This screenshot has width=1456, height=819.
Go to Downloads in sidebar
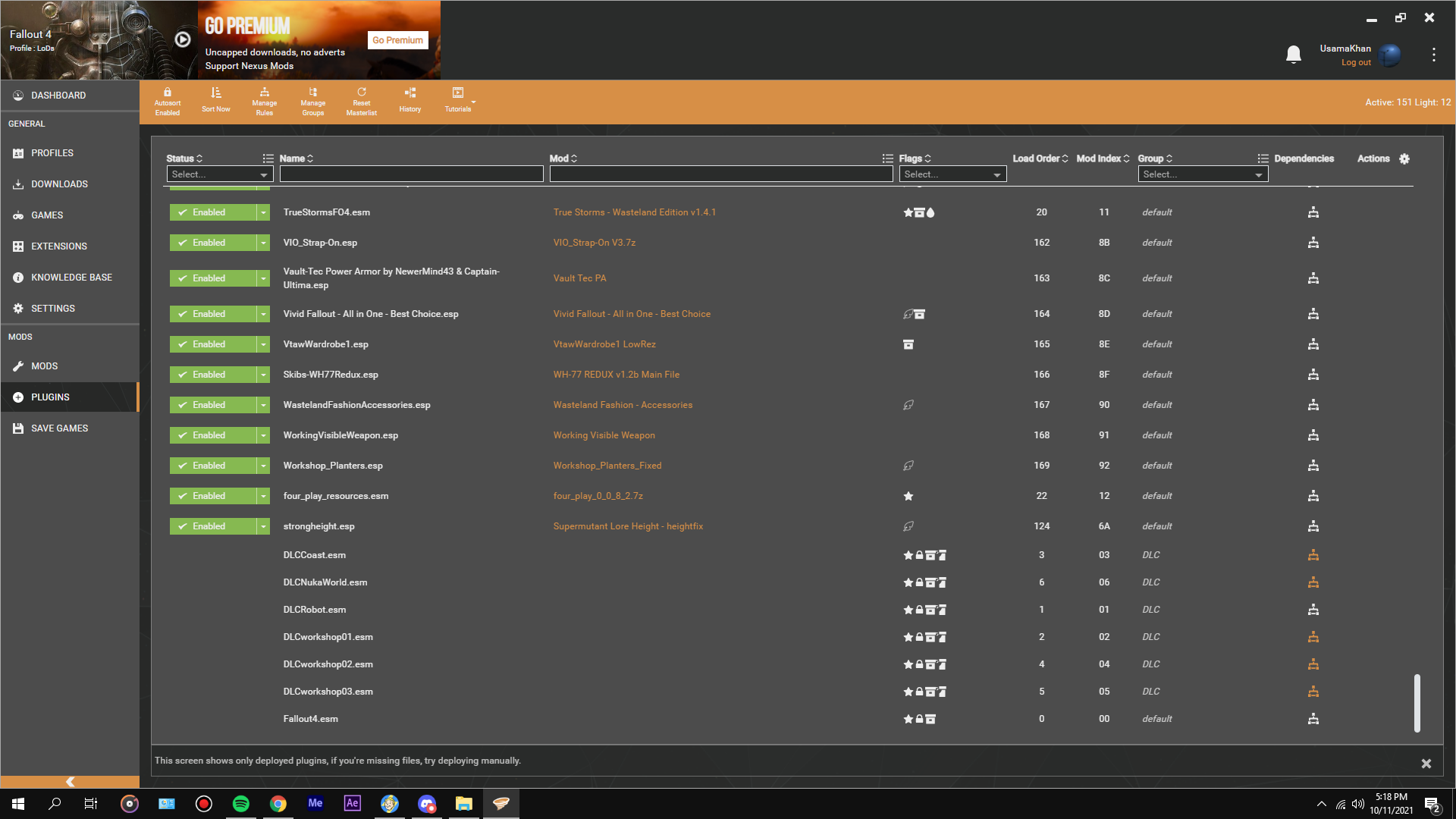click(70, 184)
